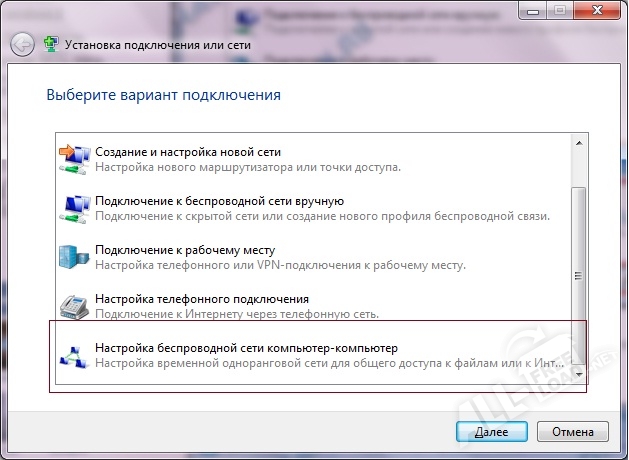This screenshot has height=460, width=629.
Task: Click description 'Подключение к Интернету через телефонную сеть'
Action: [237, 314]
